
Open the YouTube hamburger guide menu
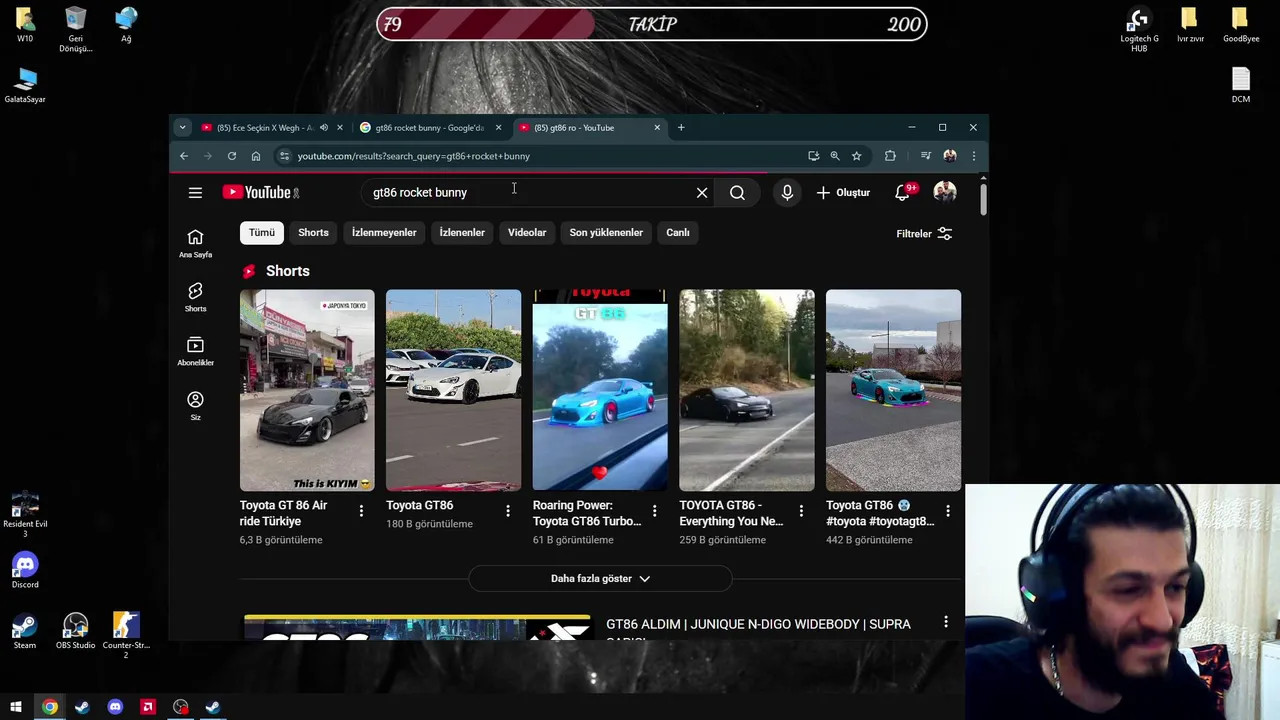click(195, 192)
